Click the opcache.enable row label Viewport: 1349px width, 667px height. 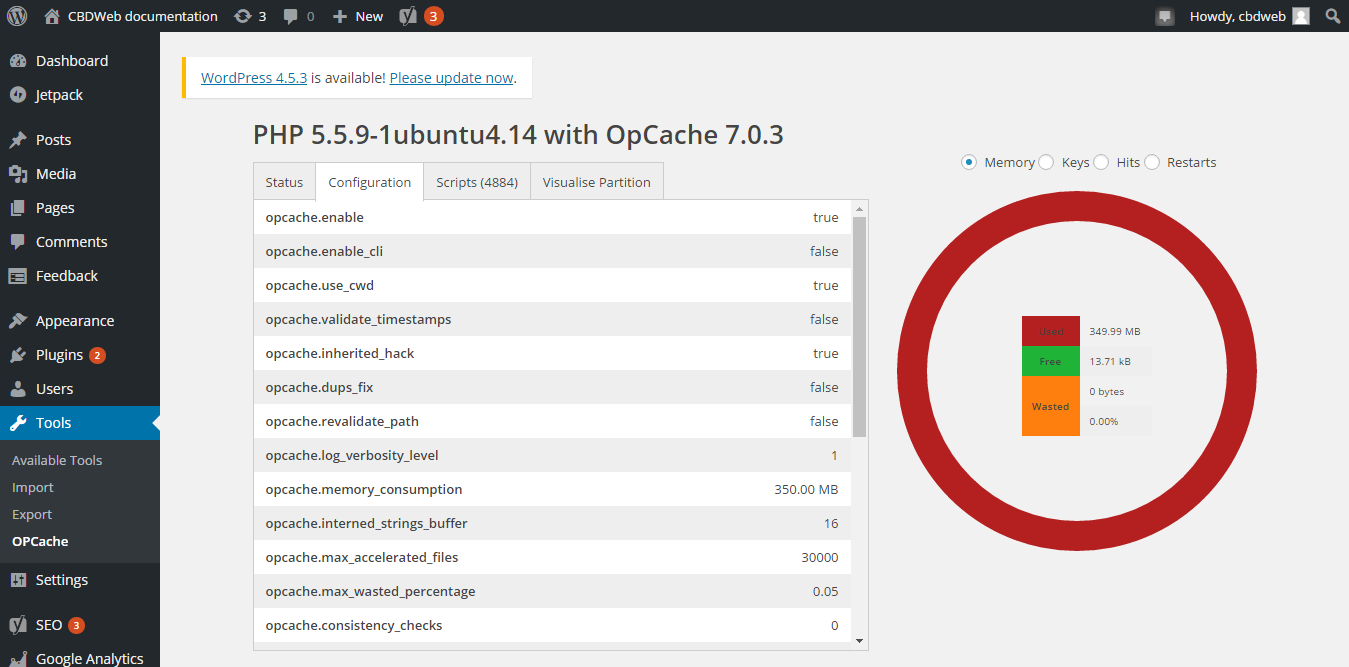pyautogui.click(x=315, y=217)
